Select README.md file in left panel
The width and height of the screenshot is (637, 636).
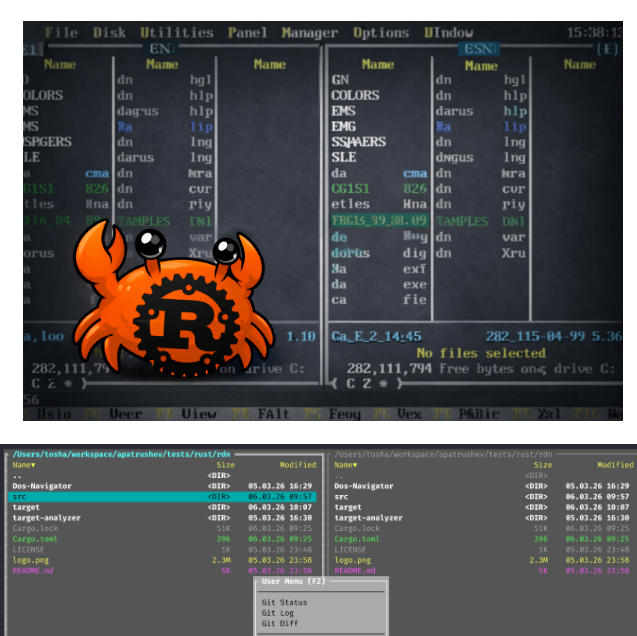(162, 571)
